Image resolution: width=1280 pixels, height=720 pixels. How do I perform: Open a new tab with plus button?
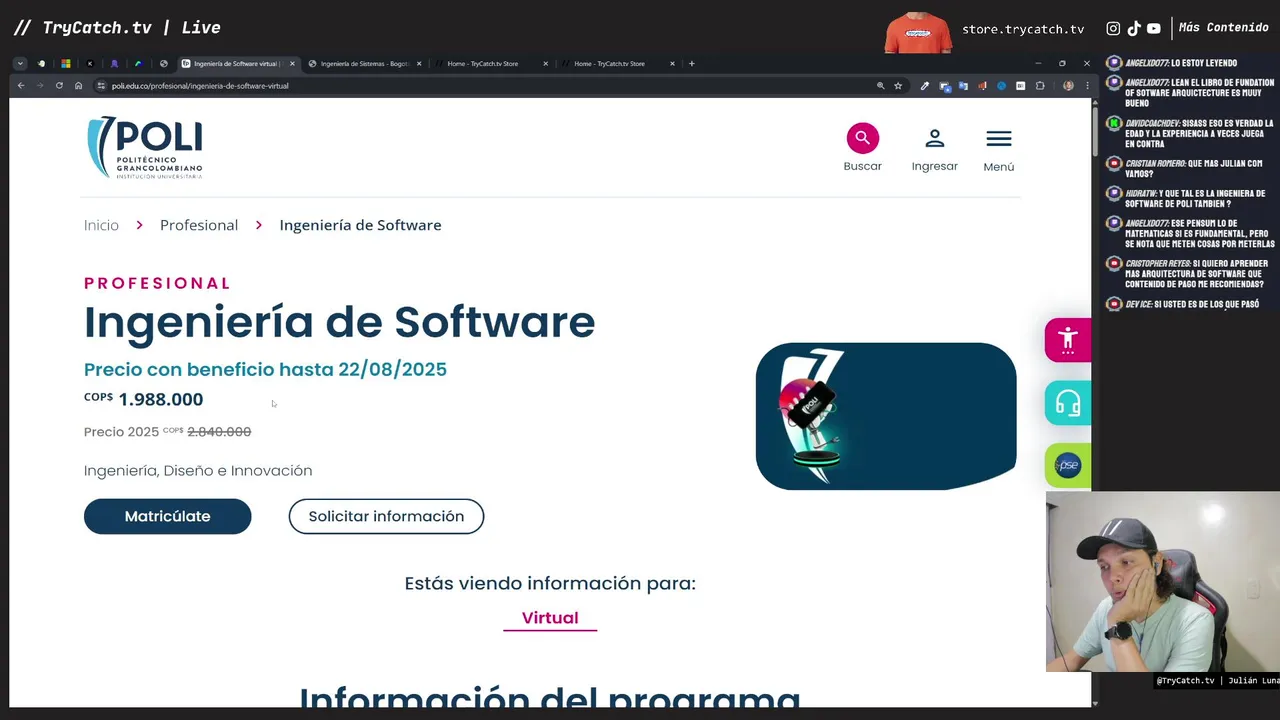691,64
